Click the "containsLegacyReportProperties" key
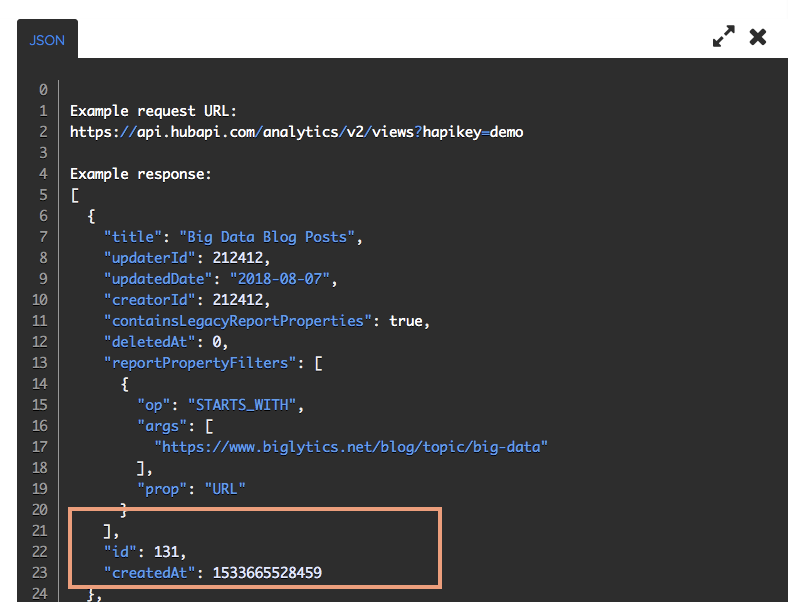 pos(238,321)
